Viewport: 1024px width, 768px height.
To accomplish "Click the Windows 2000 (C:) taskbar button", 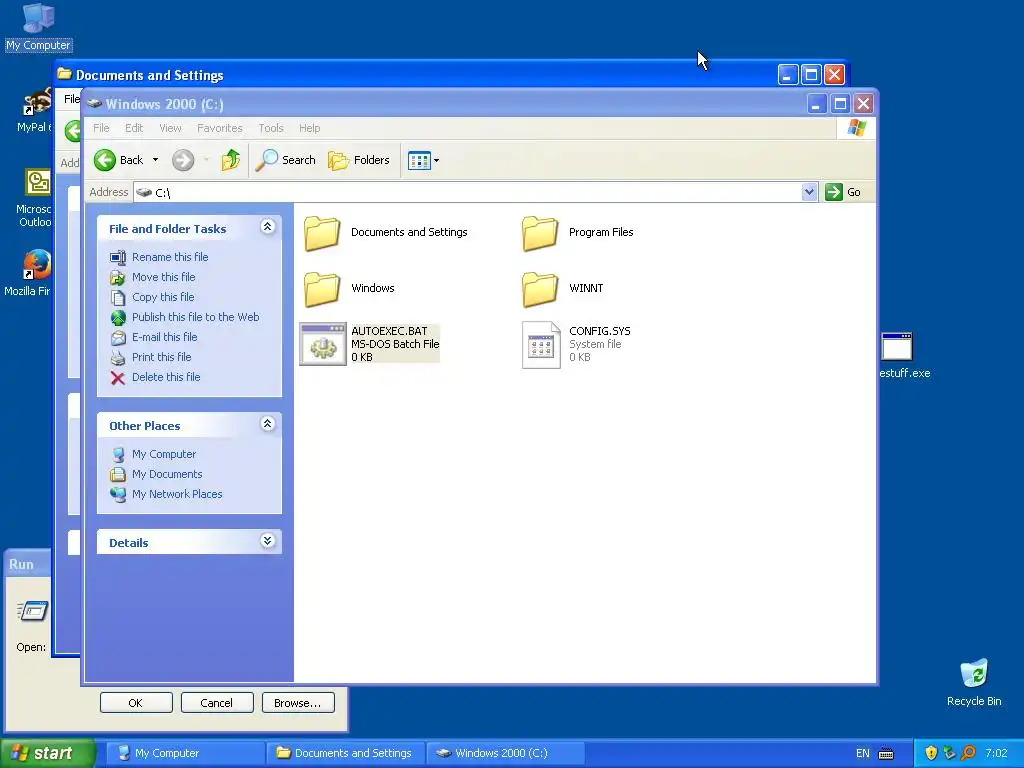I will [506, 753].
